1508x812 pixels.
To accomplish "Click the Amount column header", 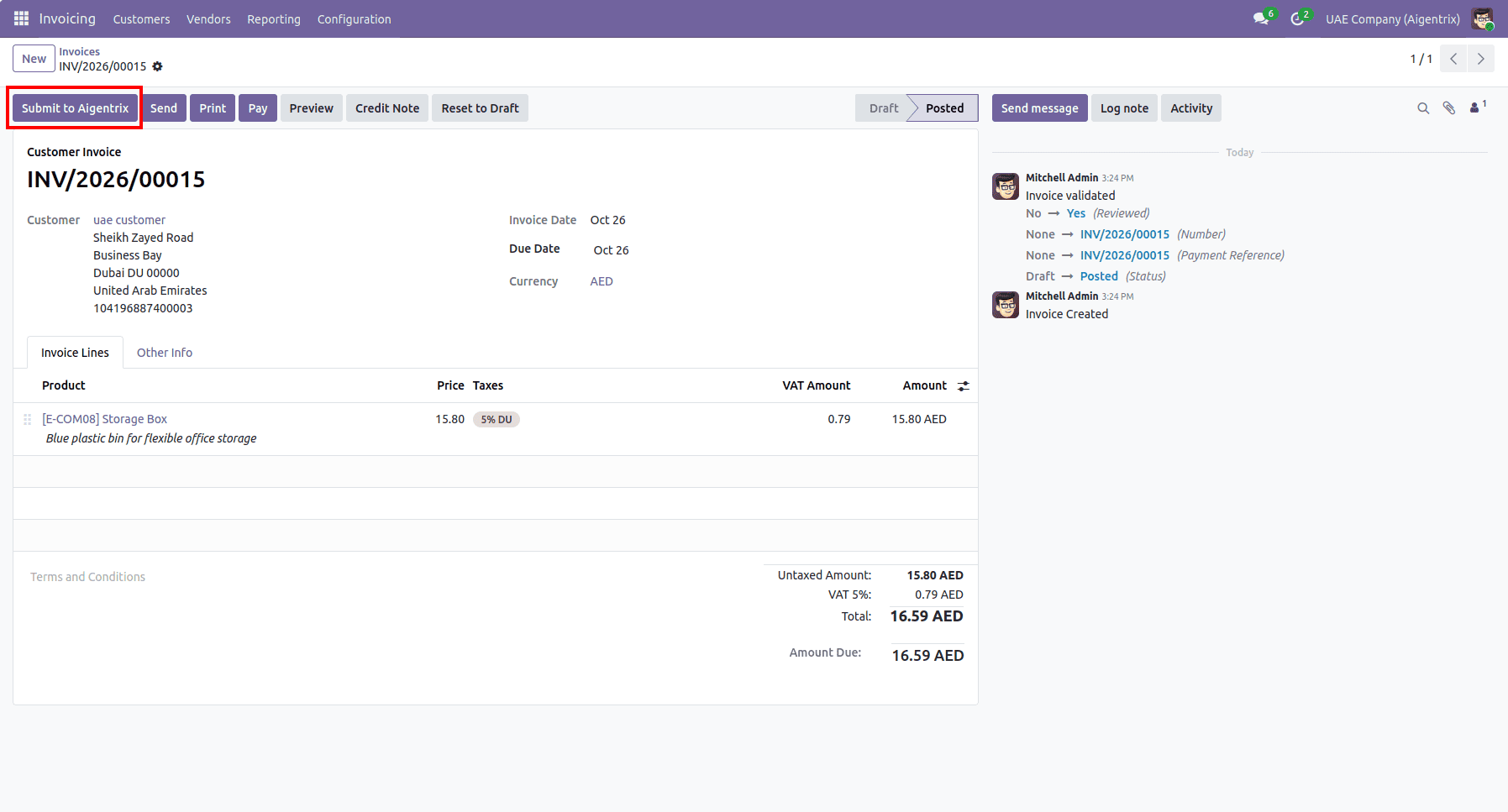I will click(x=925, y=385).
